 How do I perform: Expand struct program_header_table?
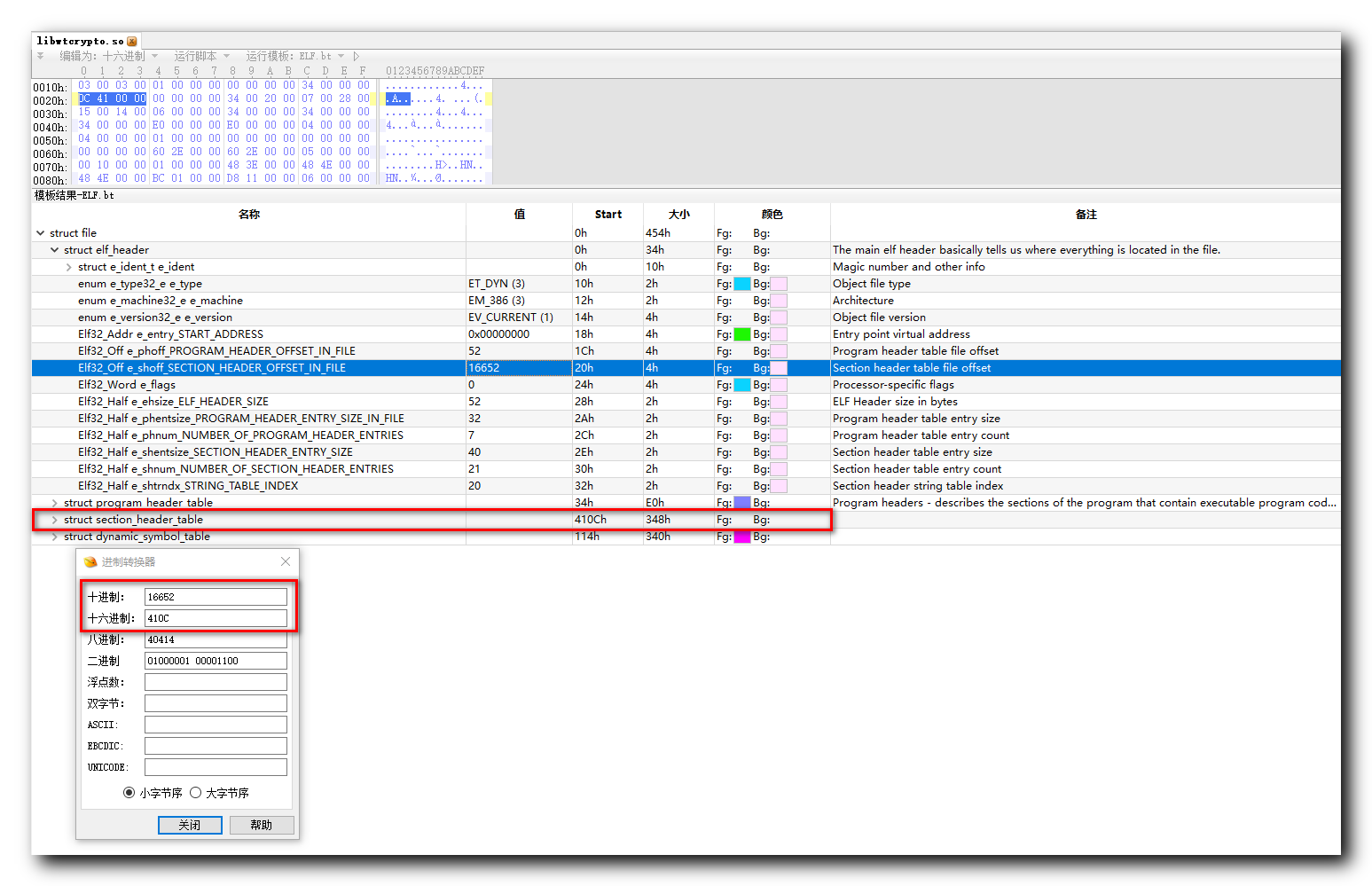[55, 503]
